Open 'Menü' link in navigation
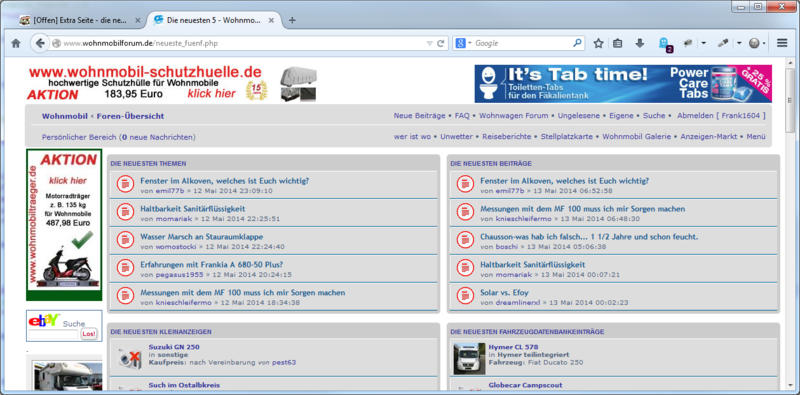The height and width of the screenshot is (395, 800). point(756,137)
